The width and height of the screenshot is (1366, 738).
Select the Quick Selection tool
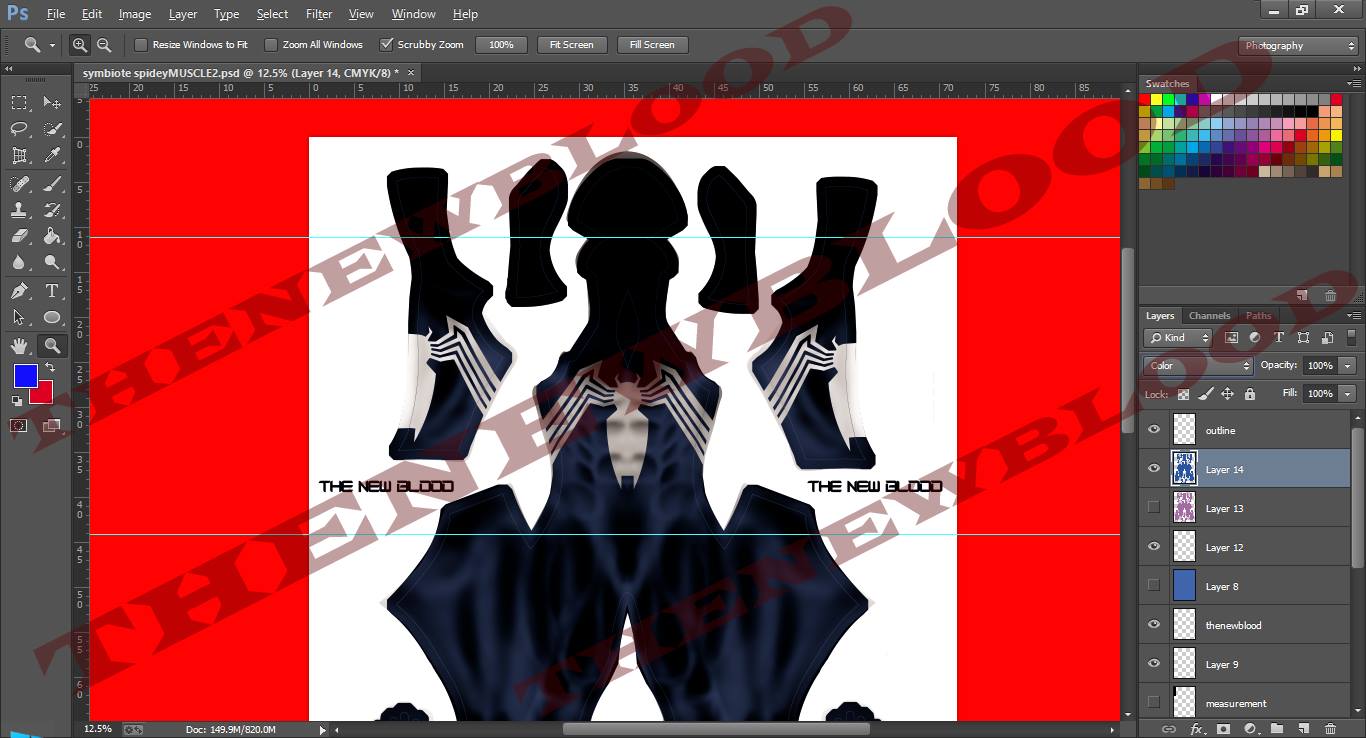pos(52,129)
